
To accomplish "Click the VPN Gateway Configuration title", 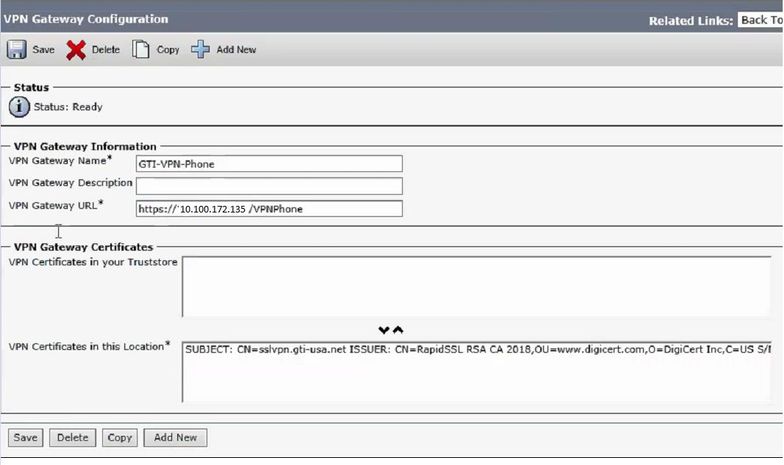I will click(x=86, y=19).
